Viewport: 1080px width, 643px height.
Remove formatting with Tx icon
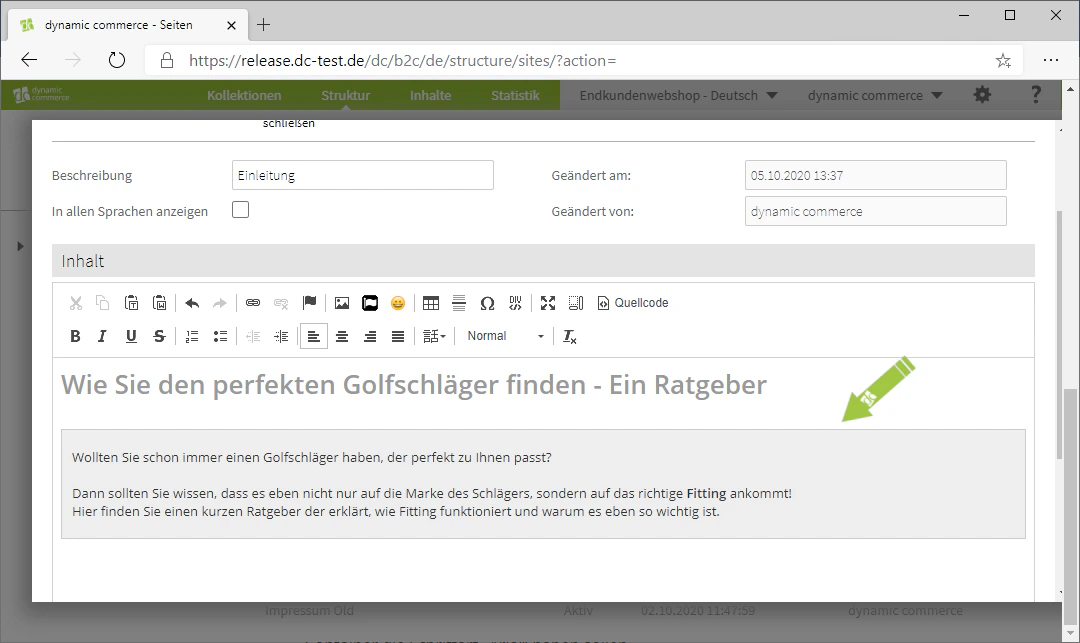tap(570, 336)
